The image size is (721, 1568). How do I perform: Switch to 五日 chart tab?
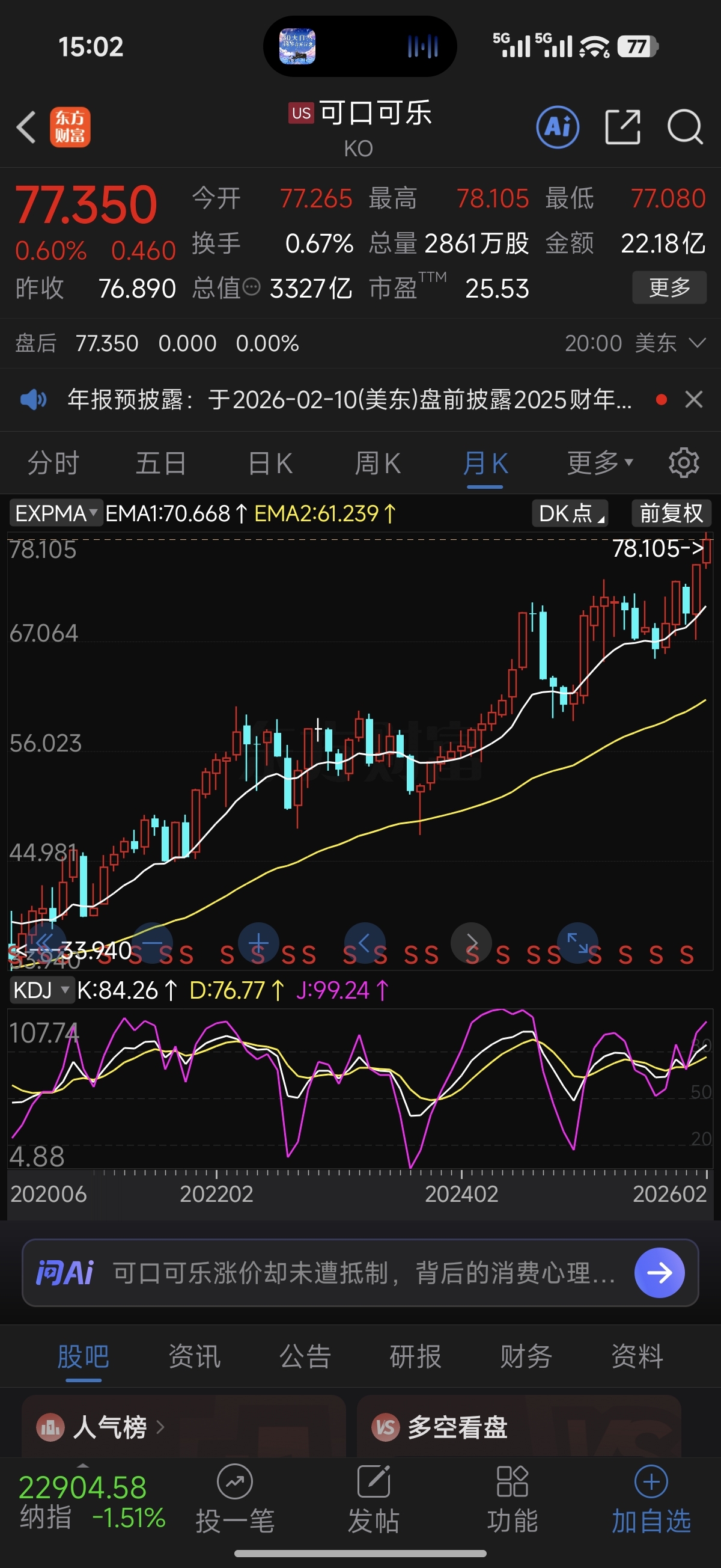[161, 463]
